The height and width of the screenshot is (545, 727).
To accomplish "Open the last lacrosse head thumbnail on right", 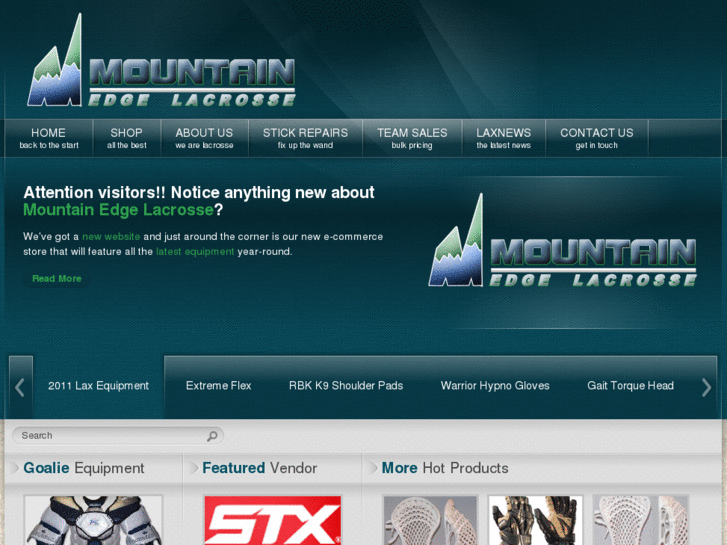I will tap(640, 520).
